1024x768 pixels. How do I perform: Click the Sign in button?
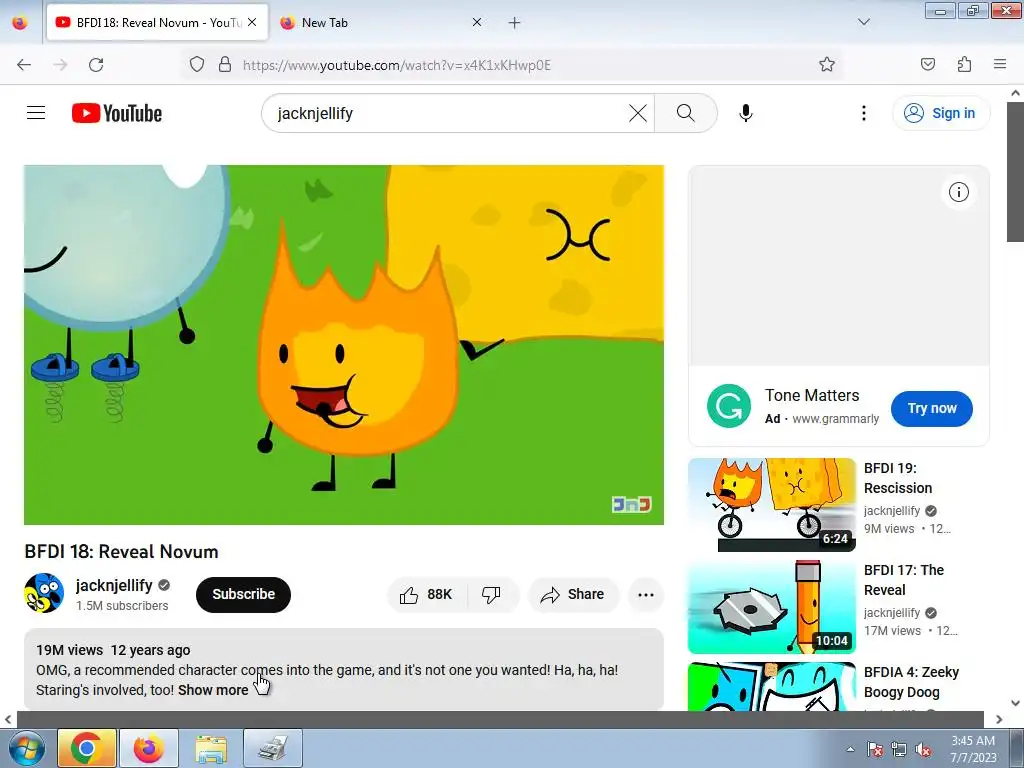(941, 113)
